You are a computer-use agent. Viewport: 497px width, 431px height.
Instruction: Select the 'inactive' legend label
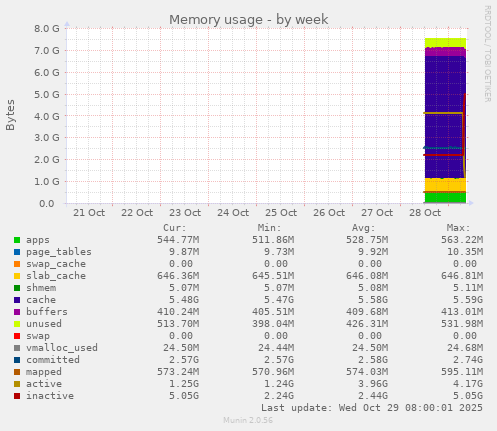click(50, 396)
